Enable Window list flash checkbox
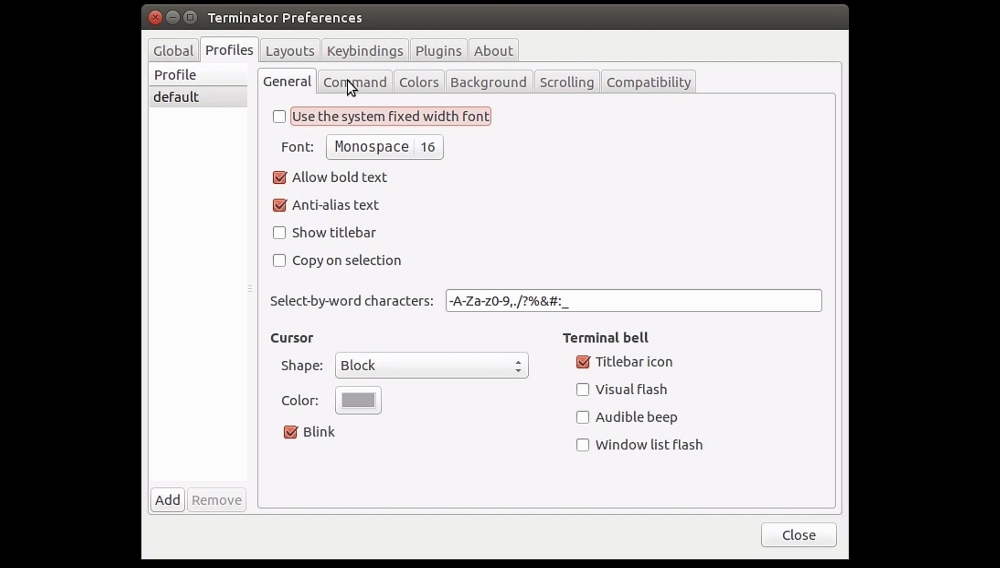 [x=583, y=445]
